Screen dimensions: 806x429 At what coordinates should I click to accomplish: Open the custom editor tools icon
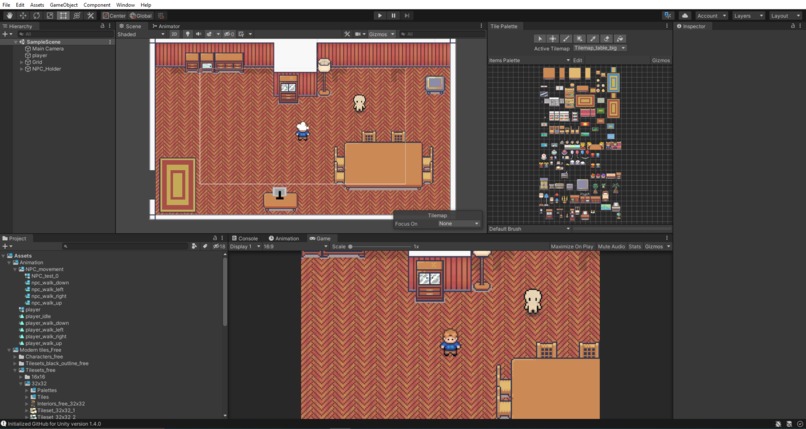point(90,15)
